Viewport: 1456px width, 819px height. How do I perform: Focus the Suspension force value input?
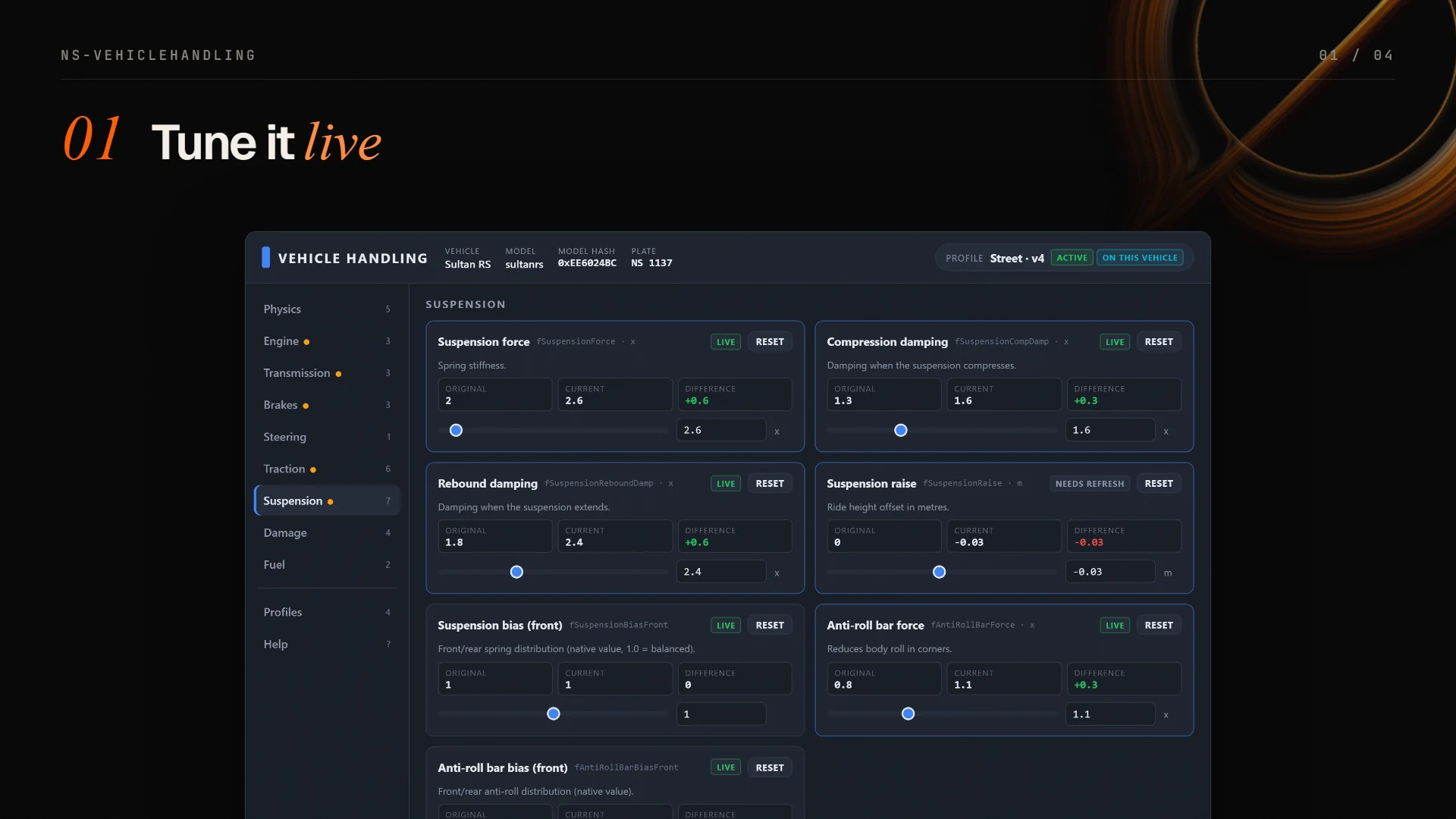[x=721, y=430]
